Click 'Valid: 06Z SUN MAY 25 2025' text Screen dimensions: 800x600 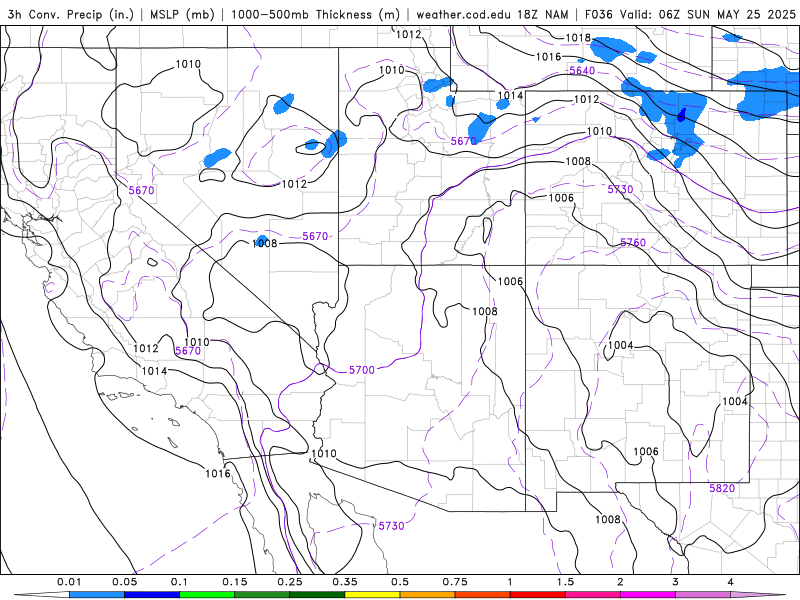(x=708, y=14)
